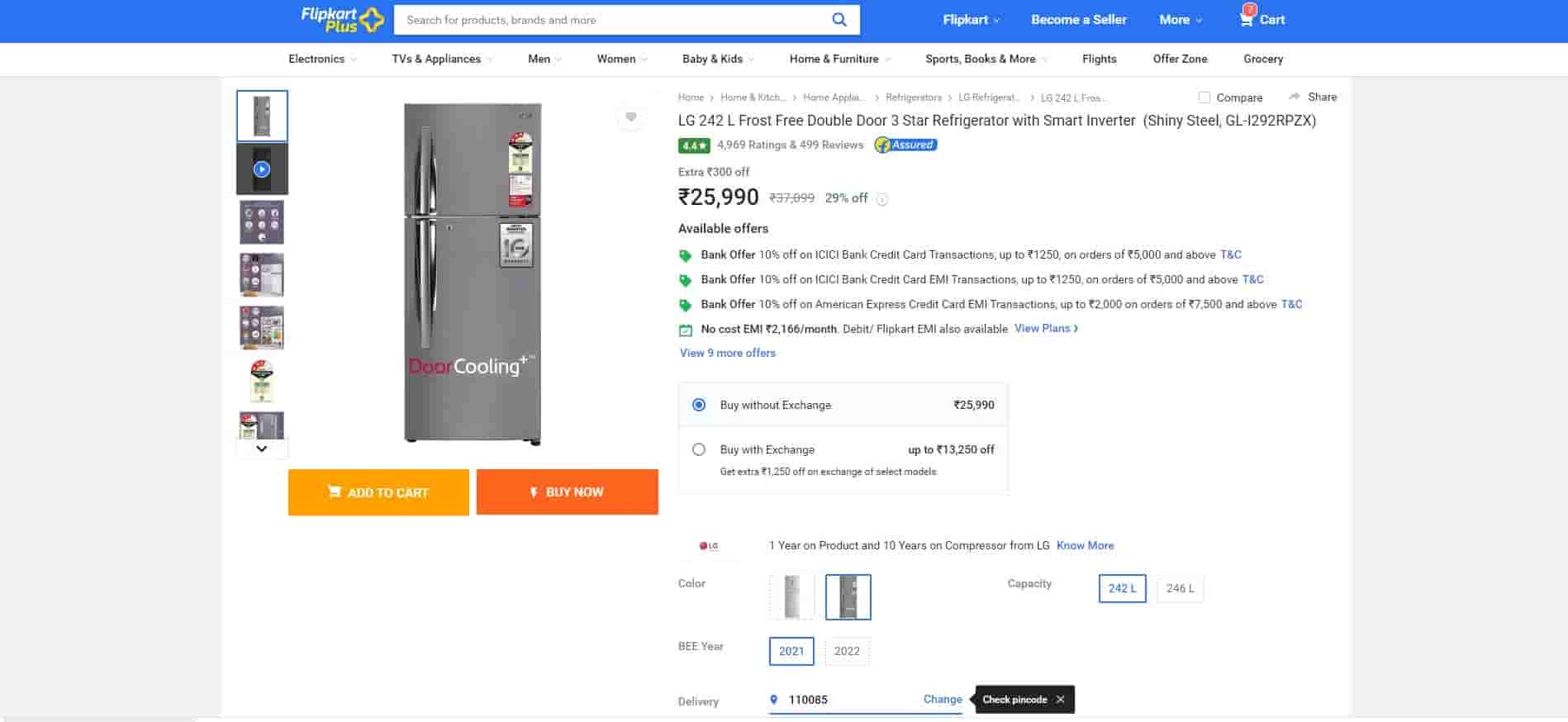
Task: Tick the Compare checkbox
Action: tap(1205, 97)
